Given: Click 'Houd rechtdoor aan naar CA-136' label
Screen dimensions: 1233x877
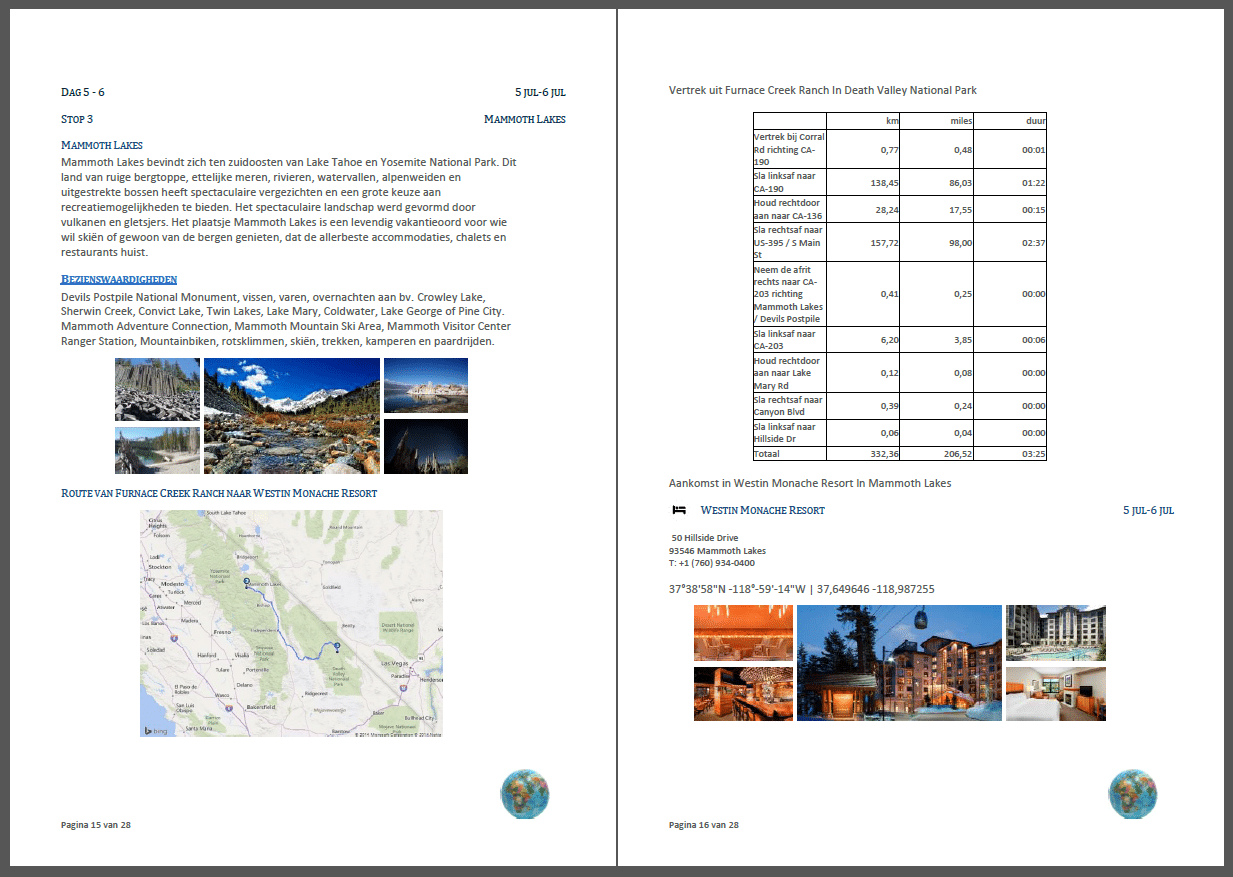Looking at the screenshot, I should [x=788, y=209].
